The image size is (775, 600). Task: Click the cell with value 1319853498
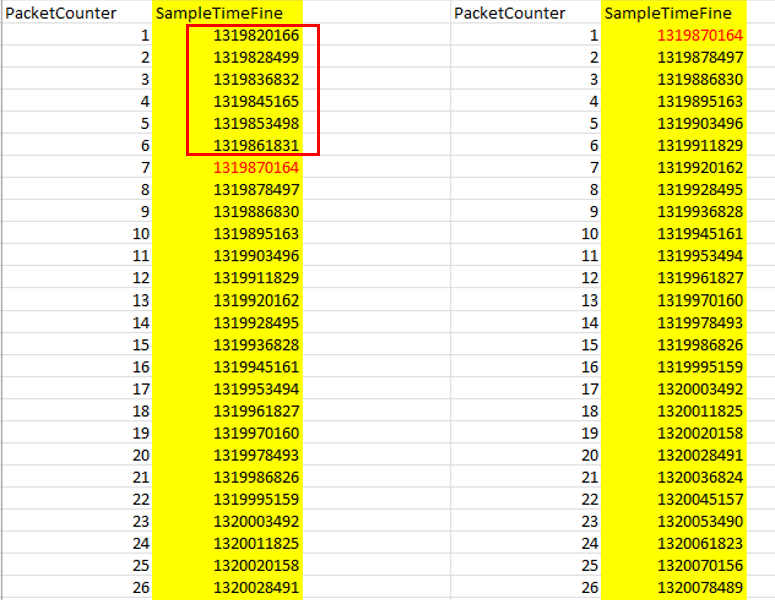pos(256,124)
